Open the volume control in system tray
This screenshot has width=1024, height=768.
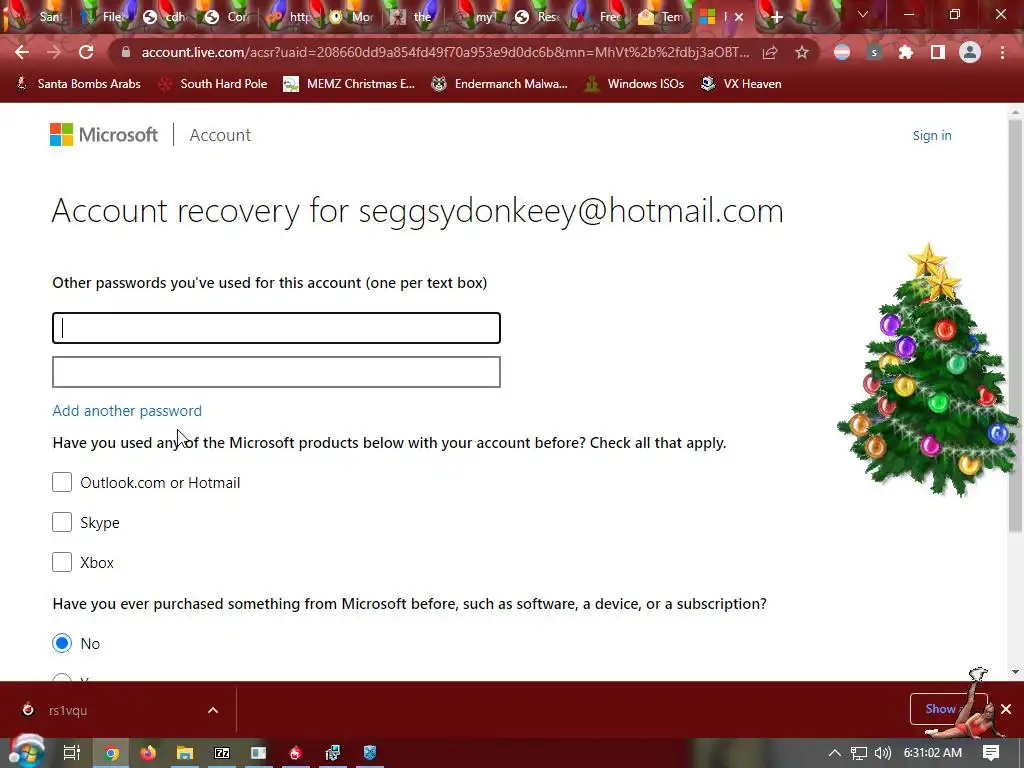[x=882, y=753]
